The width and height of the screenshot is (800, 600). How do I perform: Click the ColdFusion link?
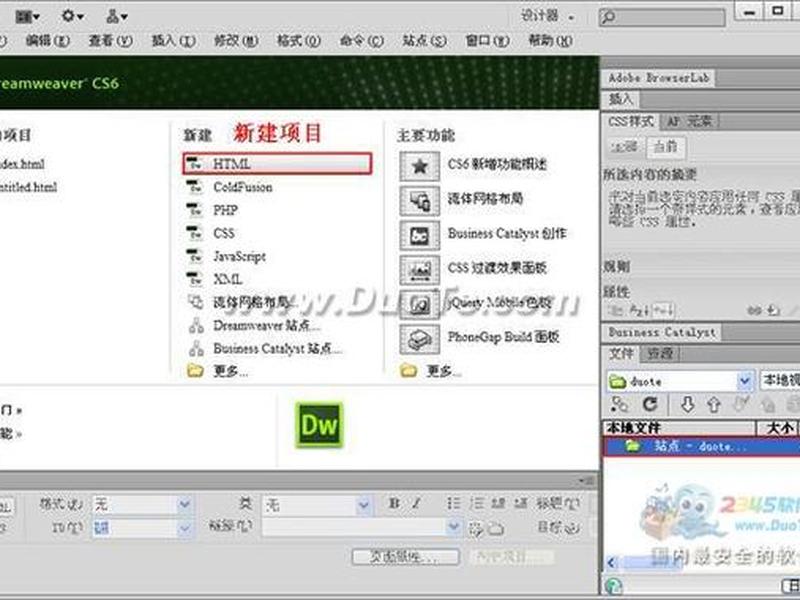(x=243, y=187)
